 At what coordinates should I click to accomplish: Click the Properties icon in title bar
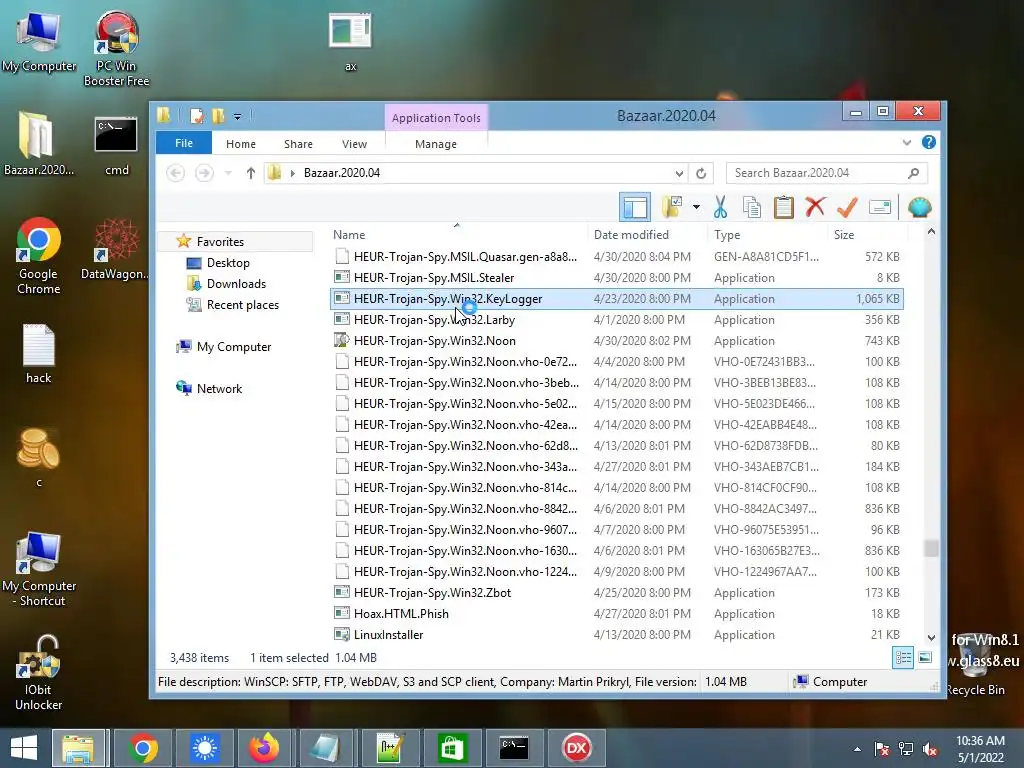tap(196, 116)
